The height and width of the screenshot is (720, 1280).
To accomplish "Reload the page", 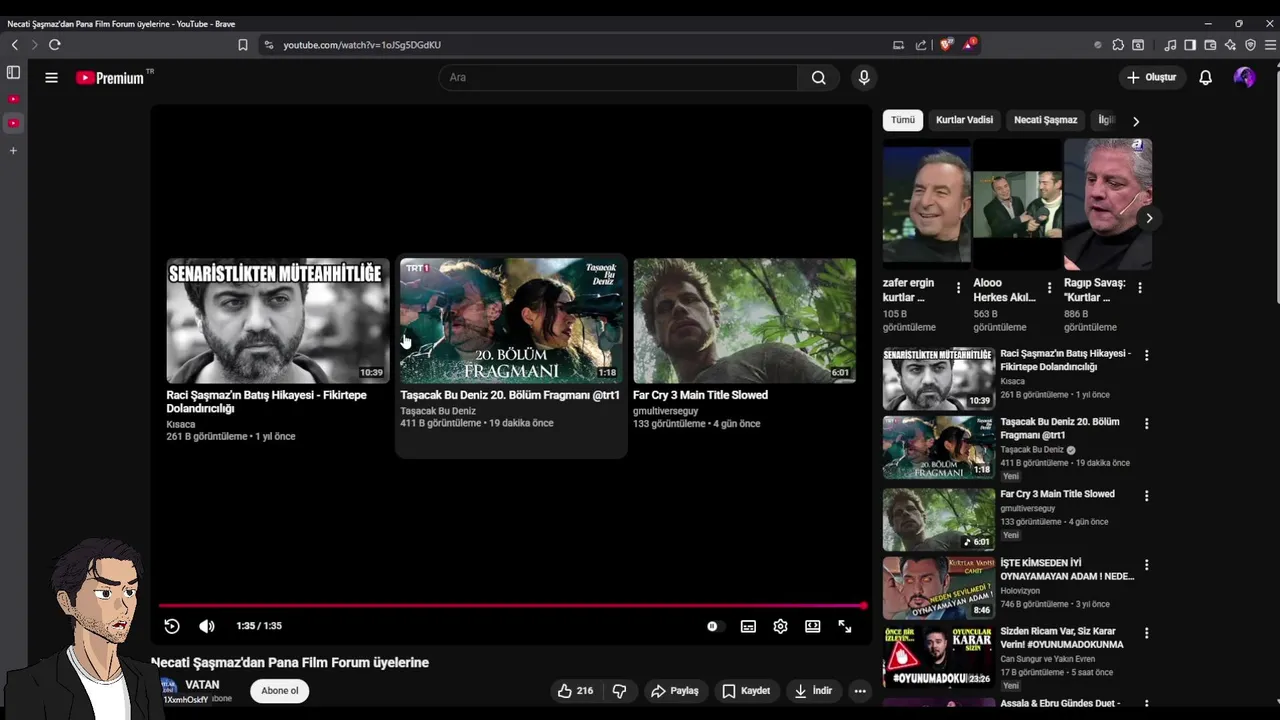I will 55,45.
